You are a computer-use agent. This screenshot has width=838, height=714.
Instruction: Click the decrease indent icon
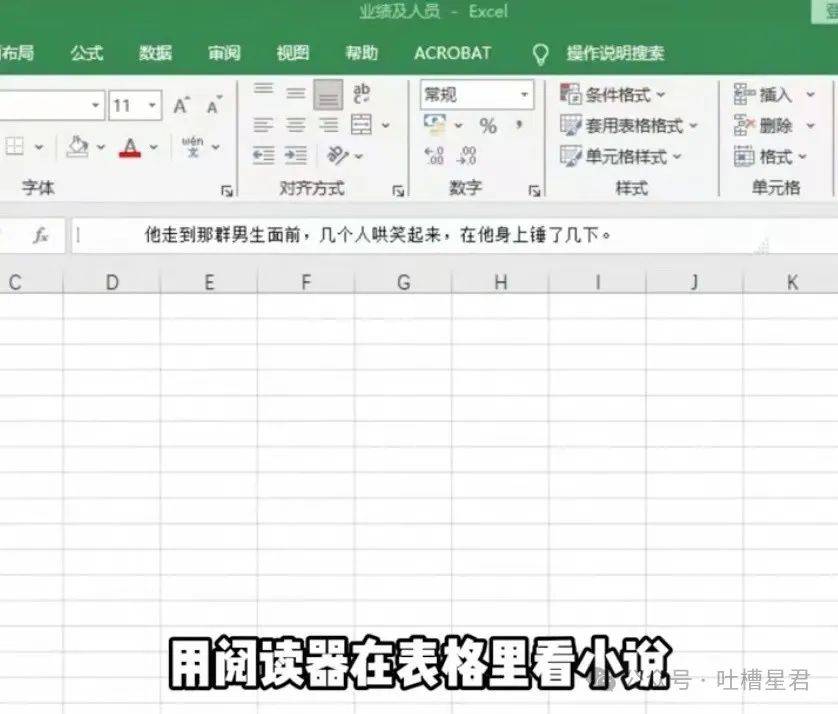coord(263,156)
